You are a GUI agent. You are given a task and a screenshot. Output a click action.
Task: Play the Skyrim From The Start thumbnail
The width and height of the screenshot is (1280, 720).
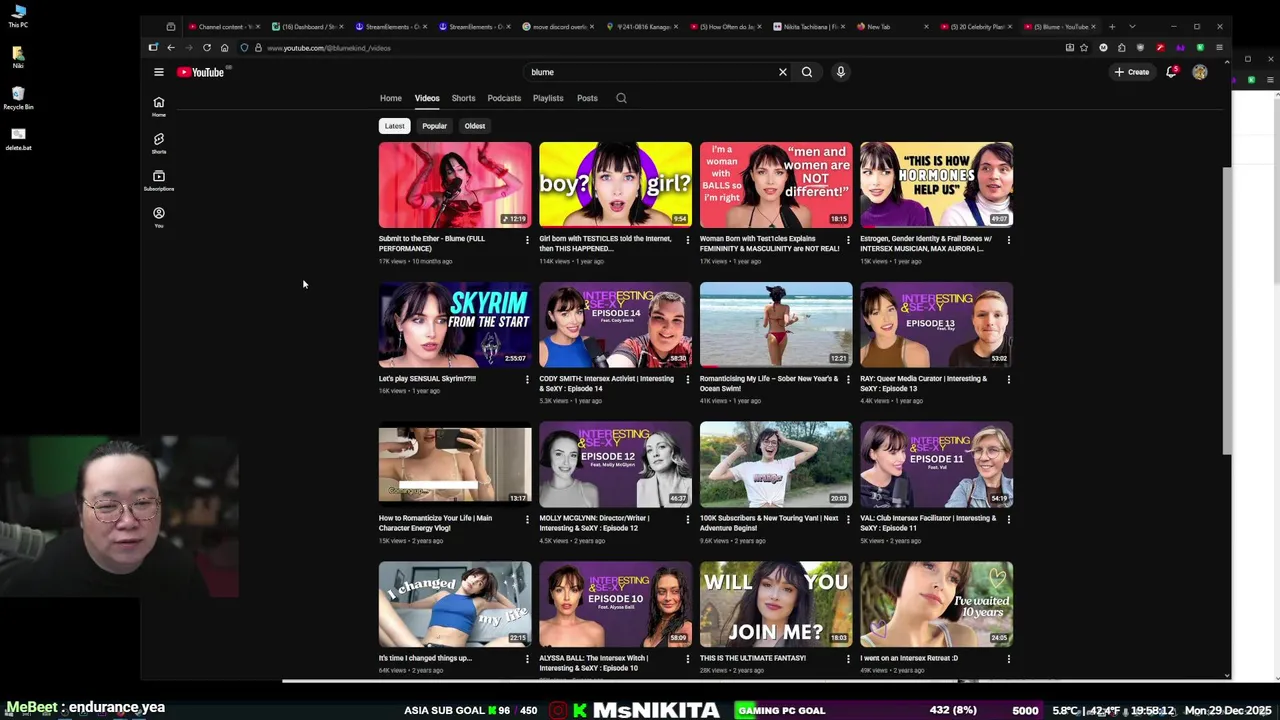point(455,324)
